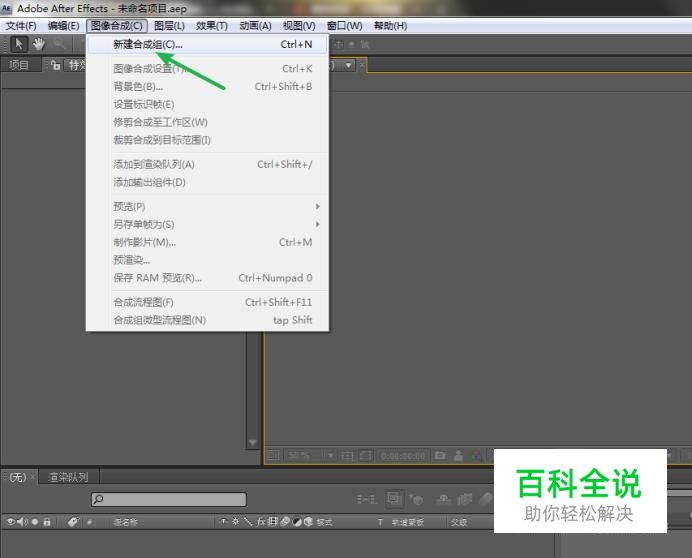Switch to the 渲染队列 tab
692x558 pixels.
[68, 477]
